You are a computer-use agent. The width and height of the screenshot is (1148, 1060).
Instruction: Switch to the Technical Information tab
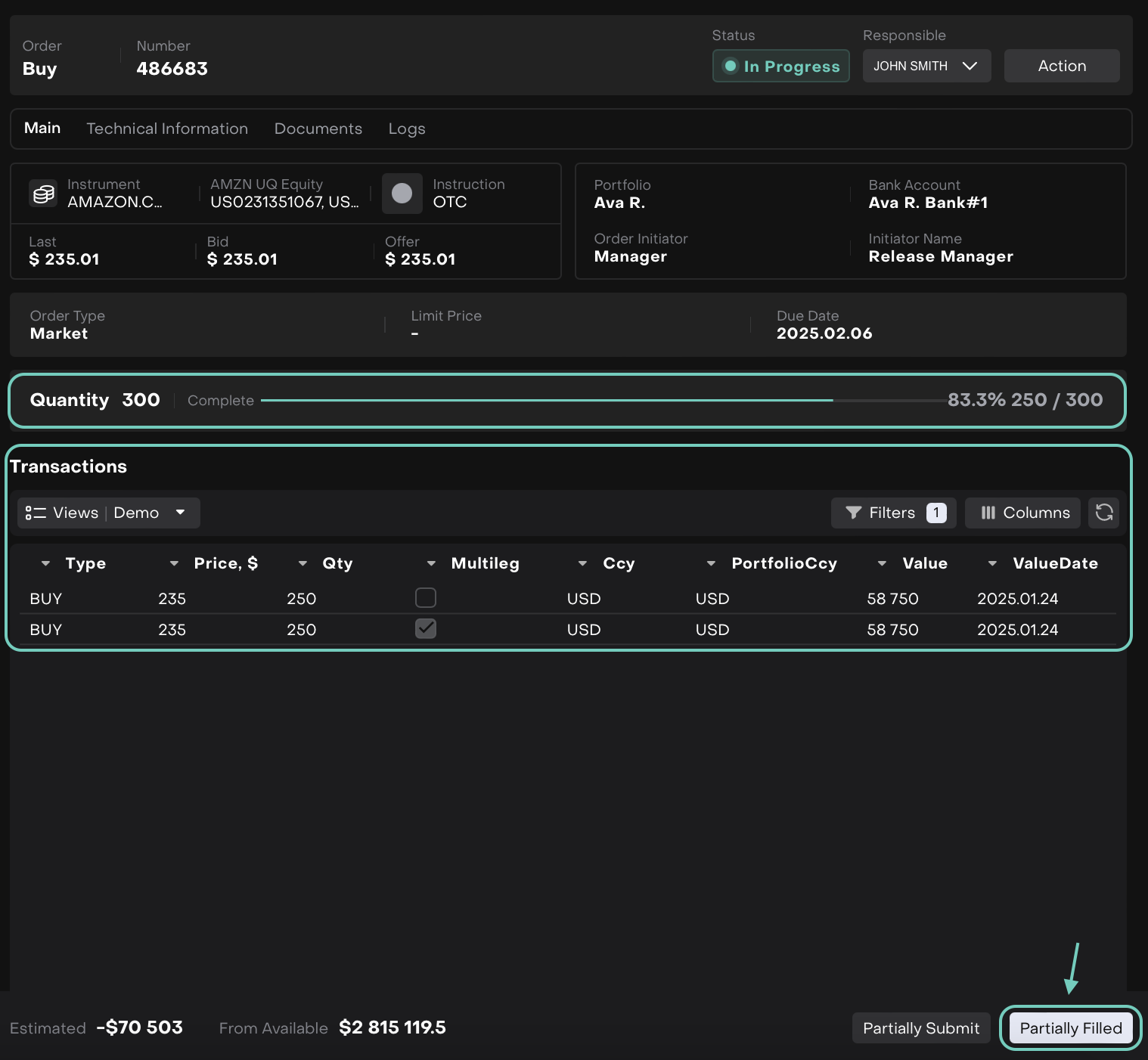[x=167, y=129]
